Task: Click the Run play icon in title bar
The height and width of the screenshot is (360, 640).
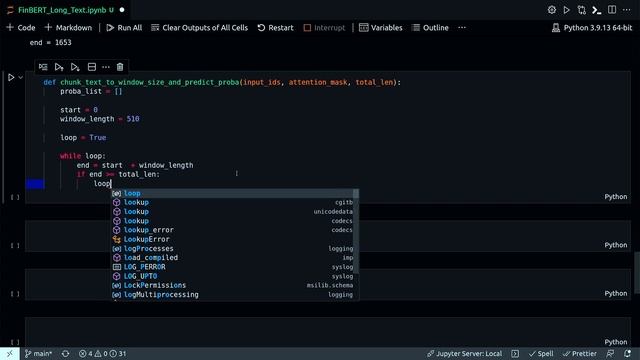Action: [567, 10]
